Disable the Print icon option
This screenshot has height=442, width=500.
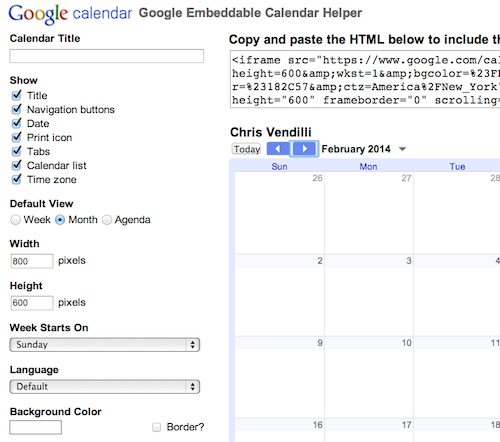[16, 137]
